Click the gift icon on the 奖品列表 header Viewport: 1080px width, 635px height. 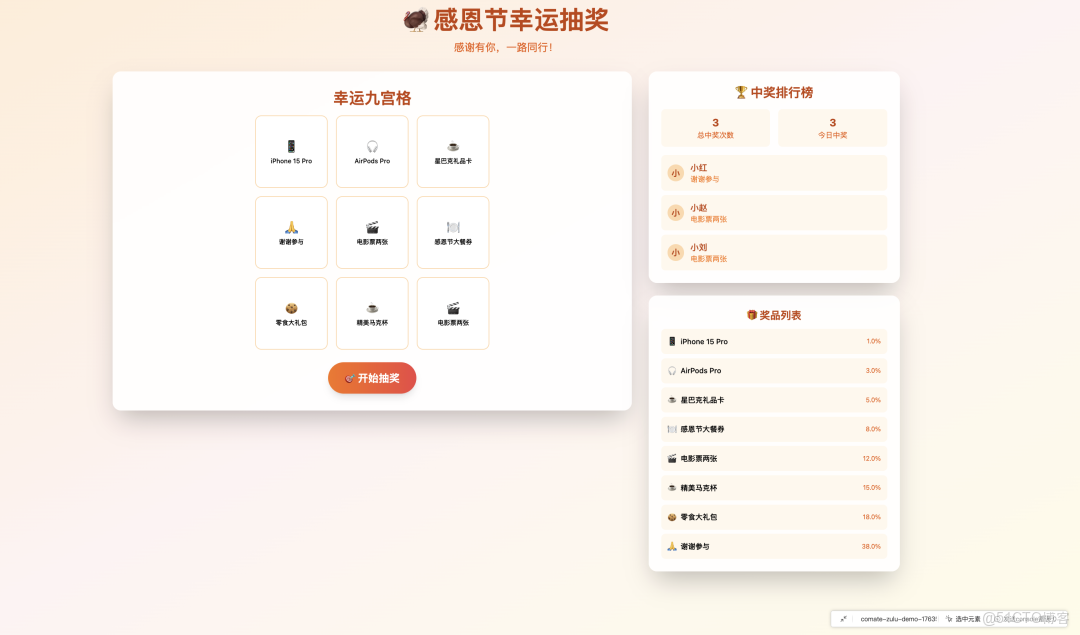click(752, 313)
